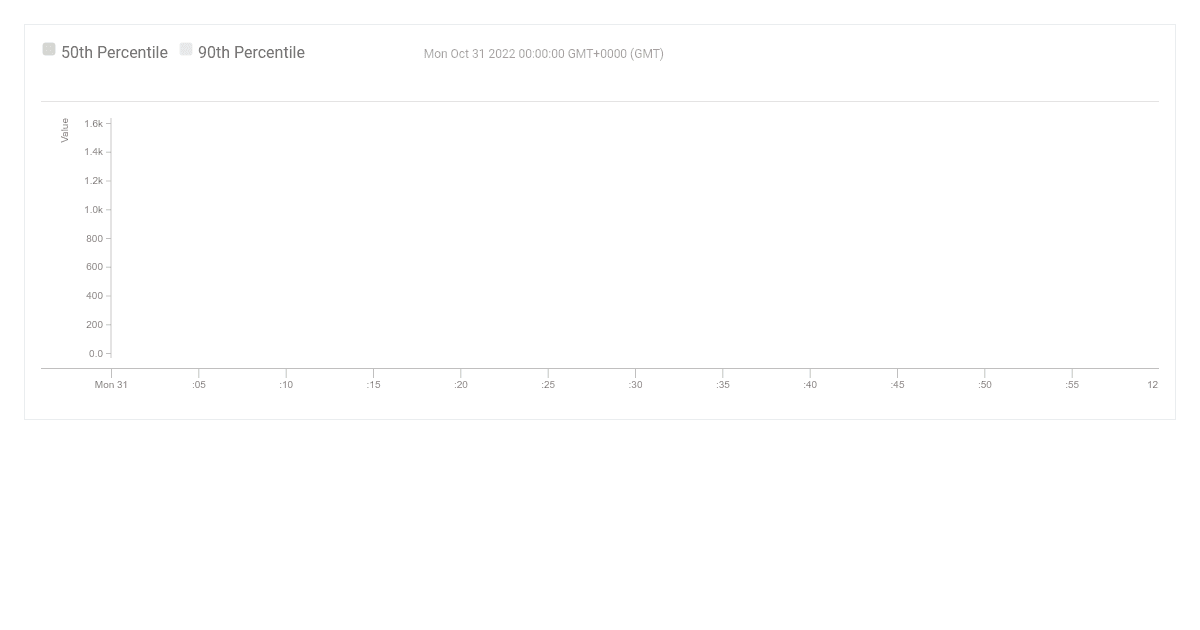Toggle the 90th Percentile legend swatch

pyautogui.click(x=186, y=49)
